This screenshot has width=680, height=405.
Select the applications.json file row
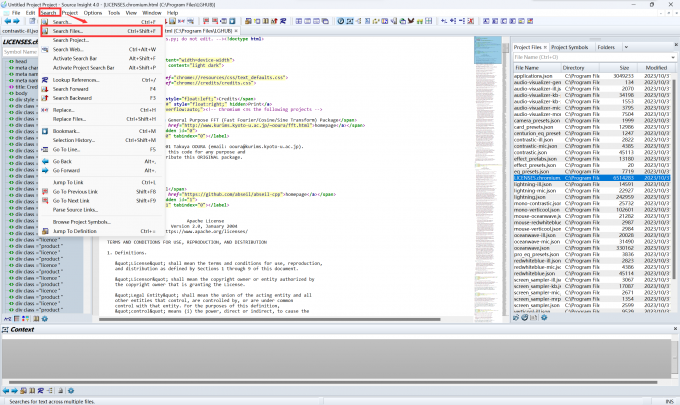tap(592, 76)
